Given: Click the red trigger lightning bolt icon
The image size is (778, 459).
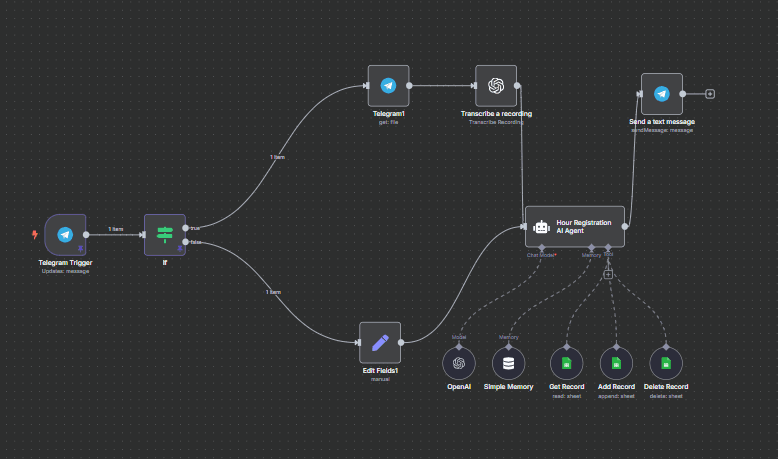Looking at the screenshot, I should pyautogui.click(x=35, y=235).
